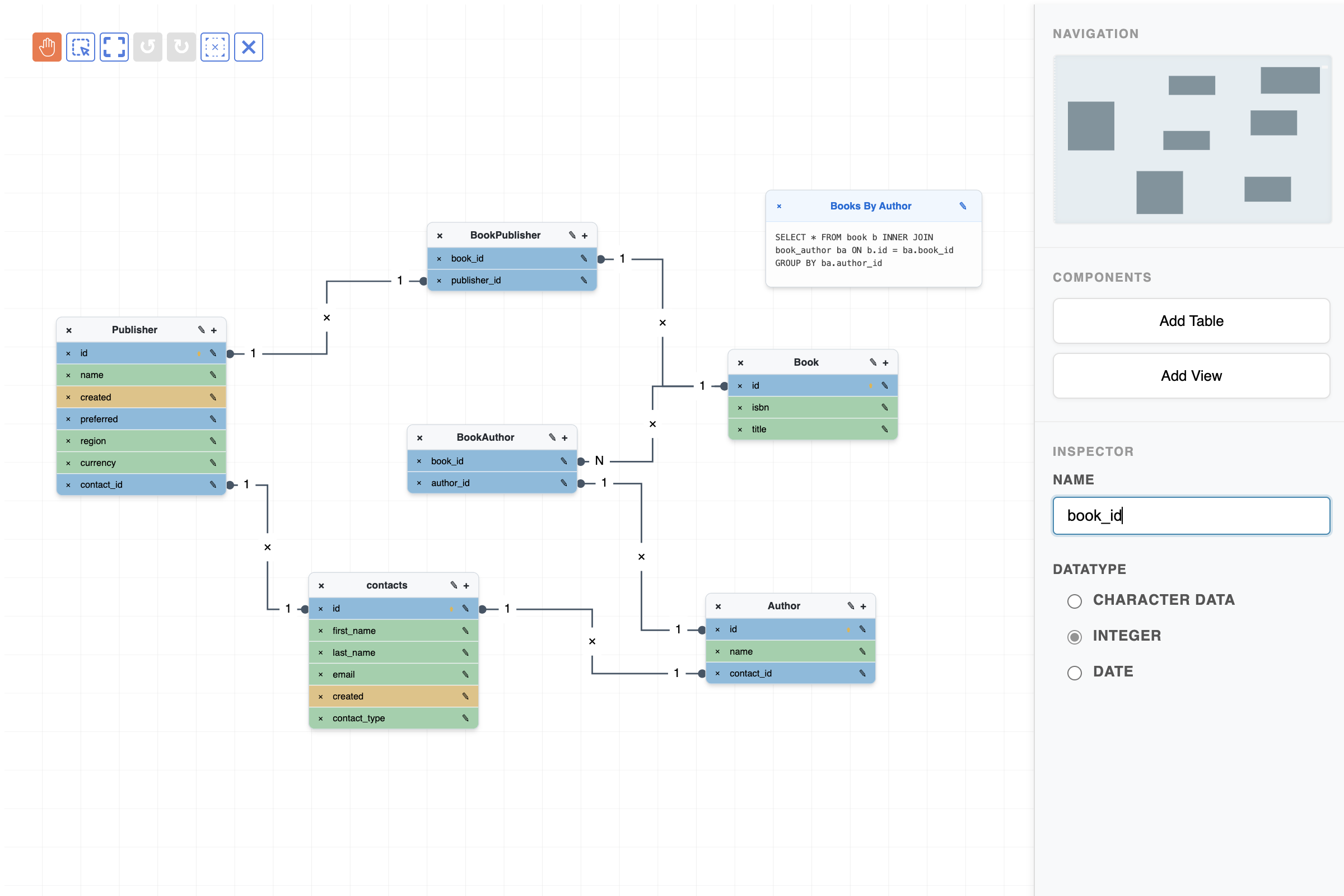
Task: Delete the BookAuthor table with its X
Action: tap(420, 438)
